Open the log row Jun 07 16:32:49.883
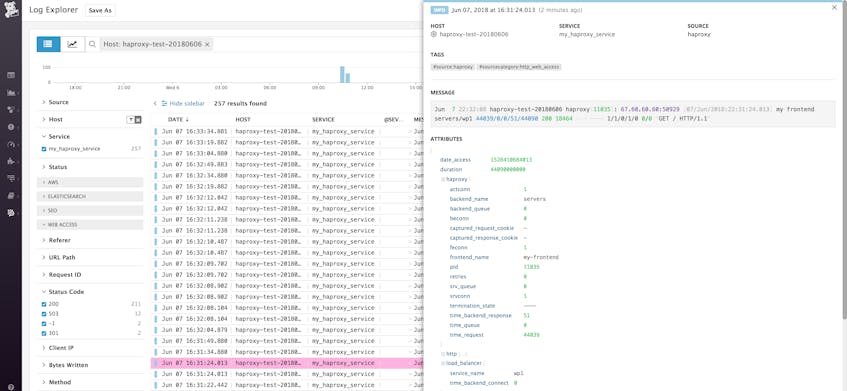 point(287,165)
